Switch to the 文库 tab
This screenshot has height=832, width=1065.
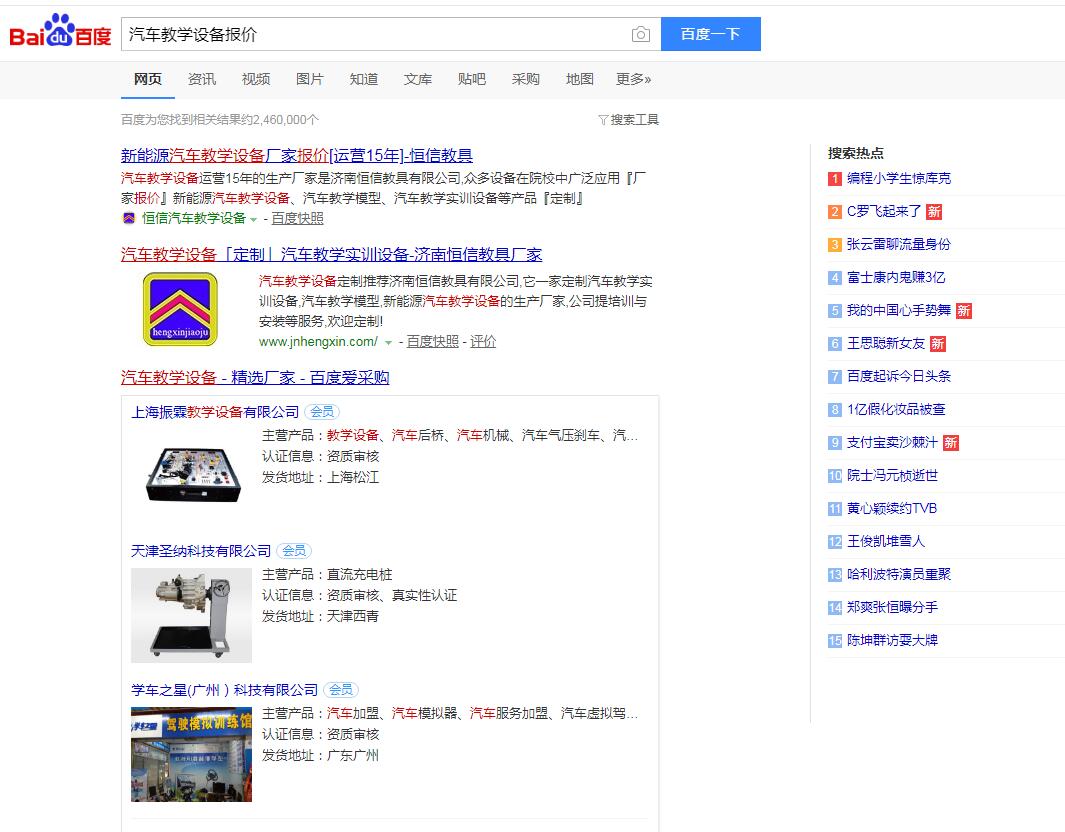[x=418, y=79]
